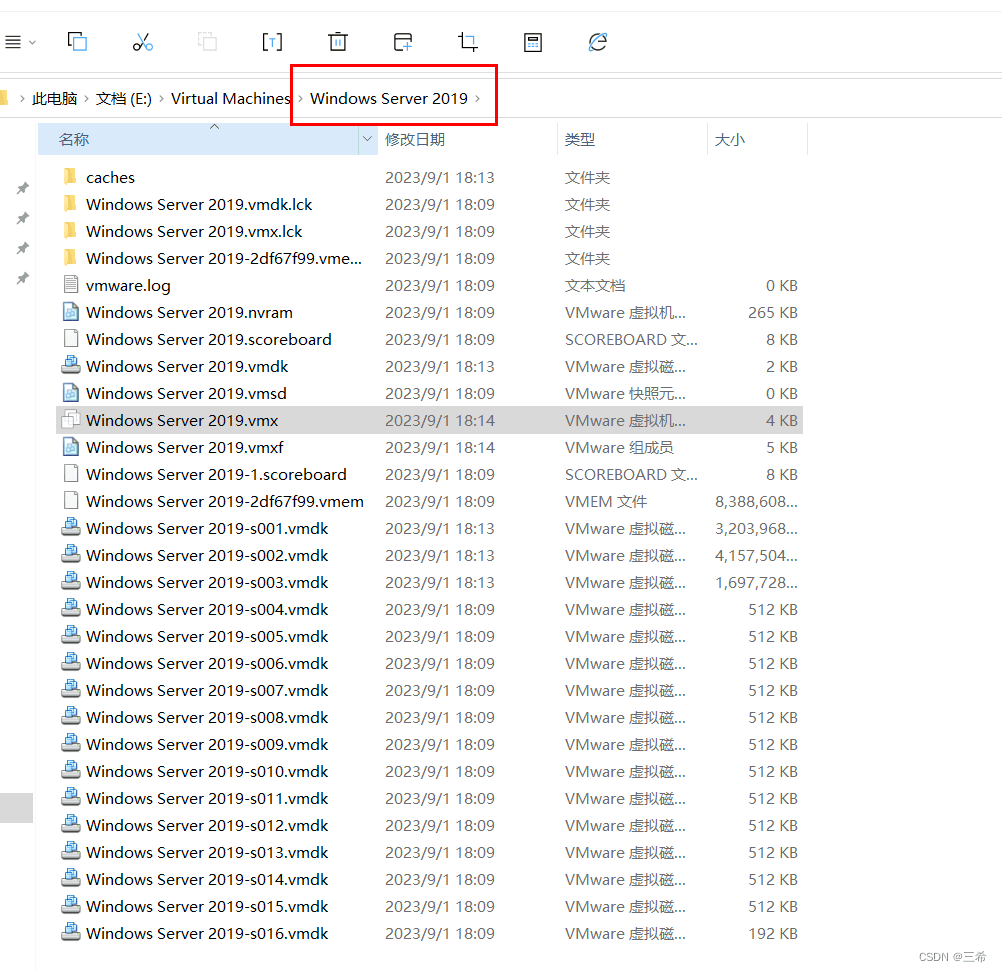Click the 8,388,608... size of the vmem file
This screenshot has height=972, width=1002.
click(756, 501)
